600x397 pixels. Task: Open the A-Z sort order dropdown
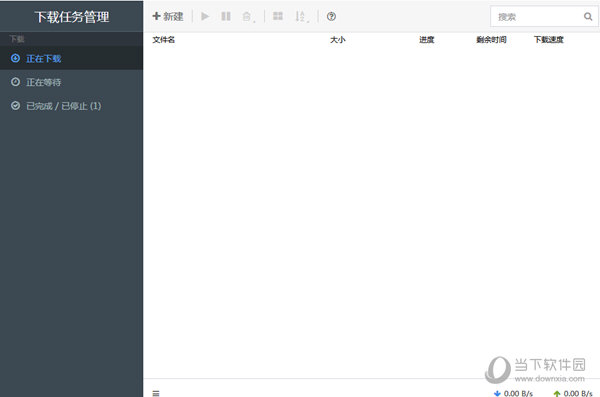click(302, 16)
